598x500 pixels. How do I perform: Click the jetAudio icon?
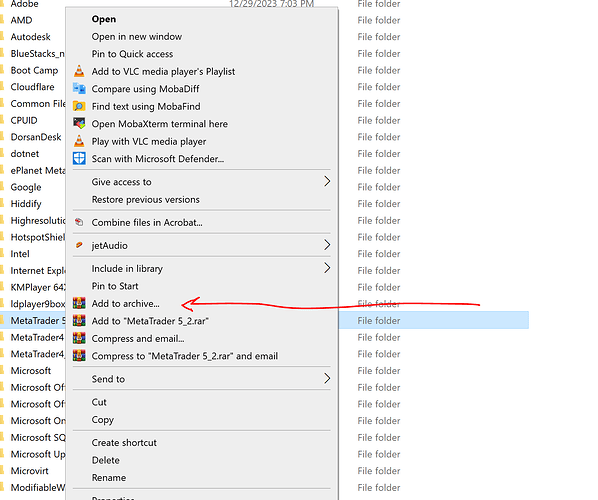[x=79, y=245]
